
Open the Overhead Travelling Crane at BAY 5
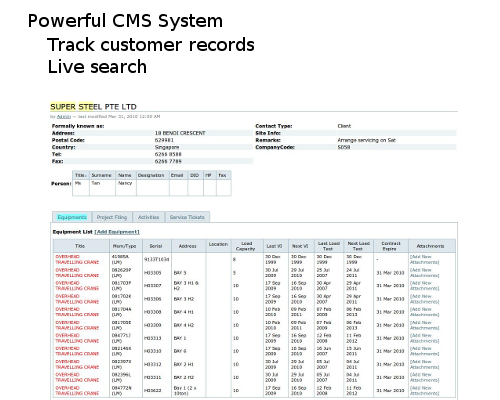pos(77,273)
